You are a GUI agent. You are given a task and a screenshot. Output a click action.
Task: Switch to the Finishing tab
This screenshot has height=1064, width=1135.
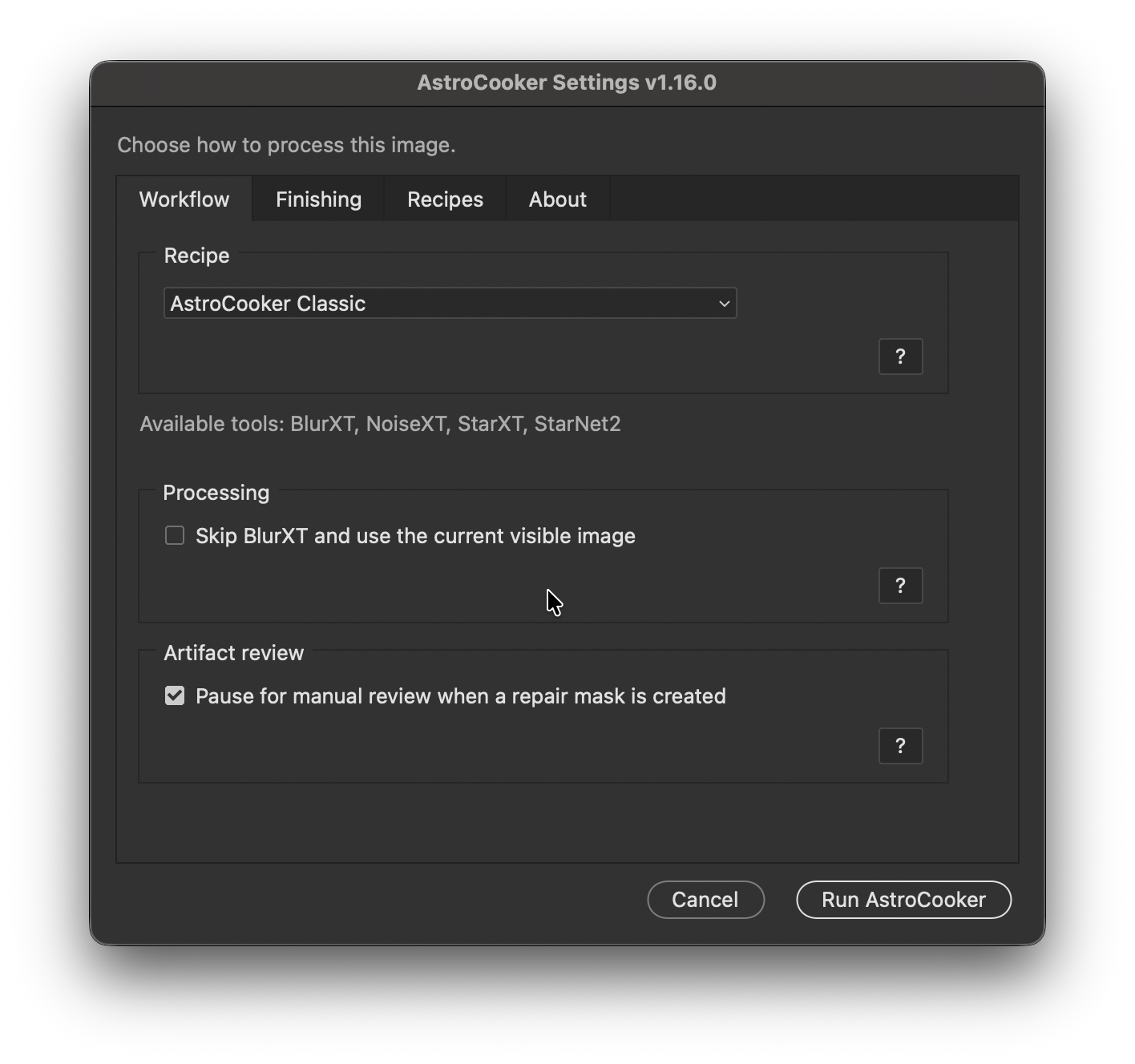pos(318,199)
